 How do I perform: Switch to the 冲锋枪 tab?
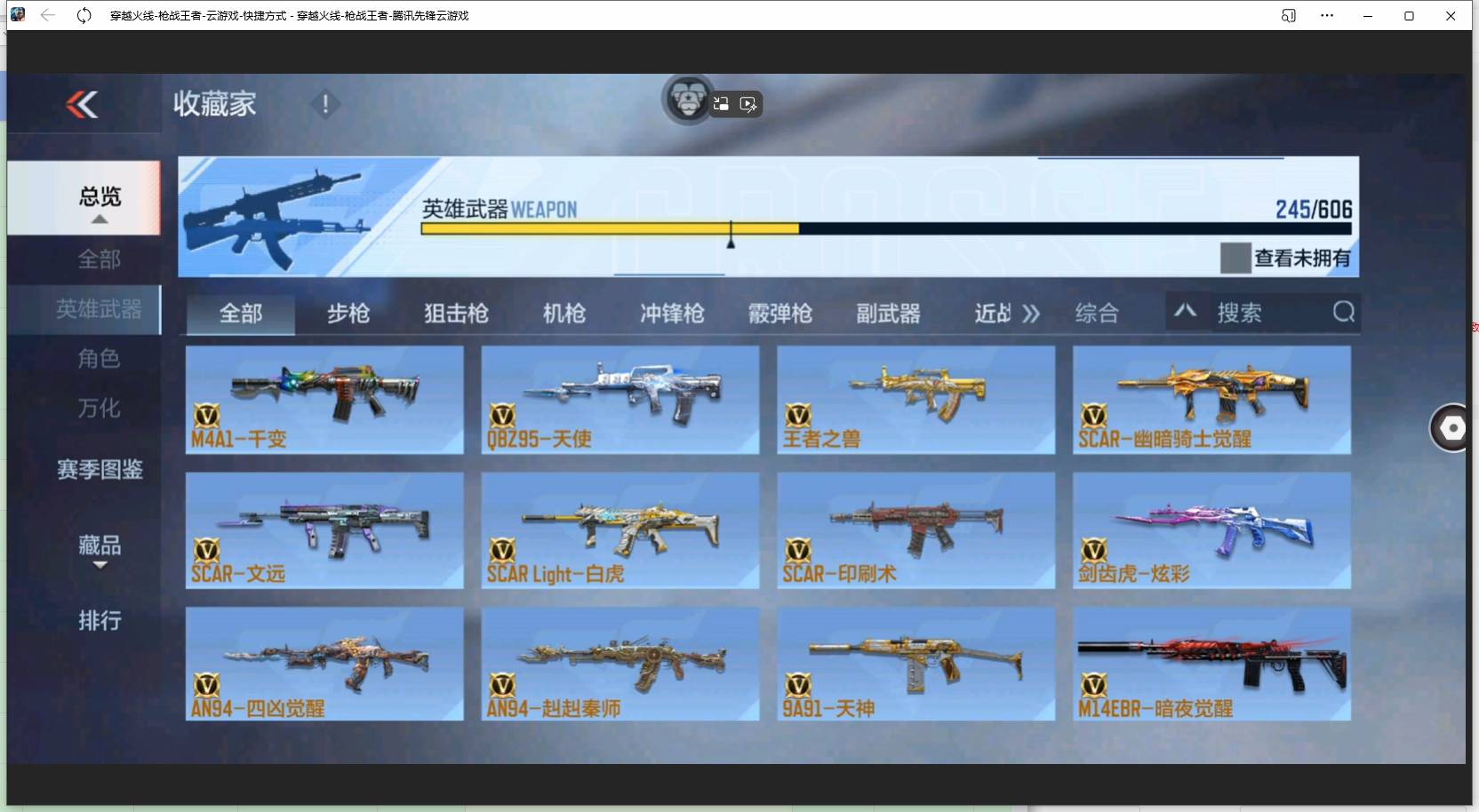(672, 314)
